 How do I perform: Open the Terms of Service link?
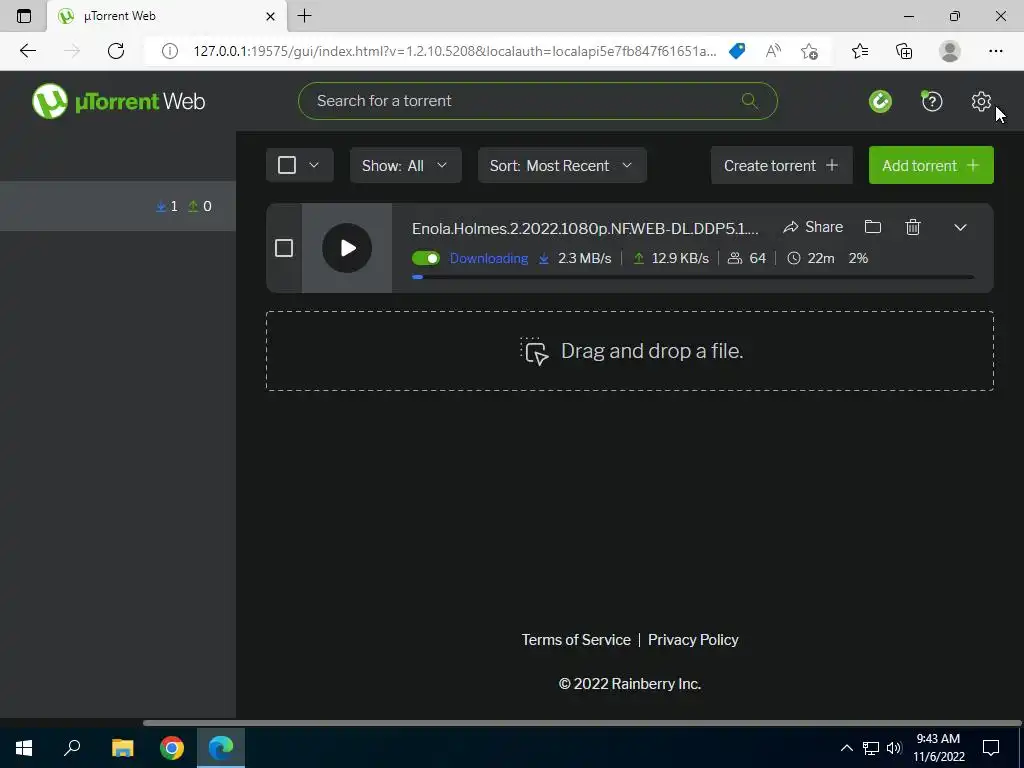(576, 639)
